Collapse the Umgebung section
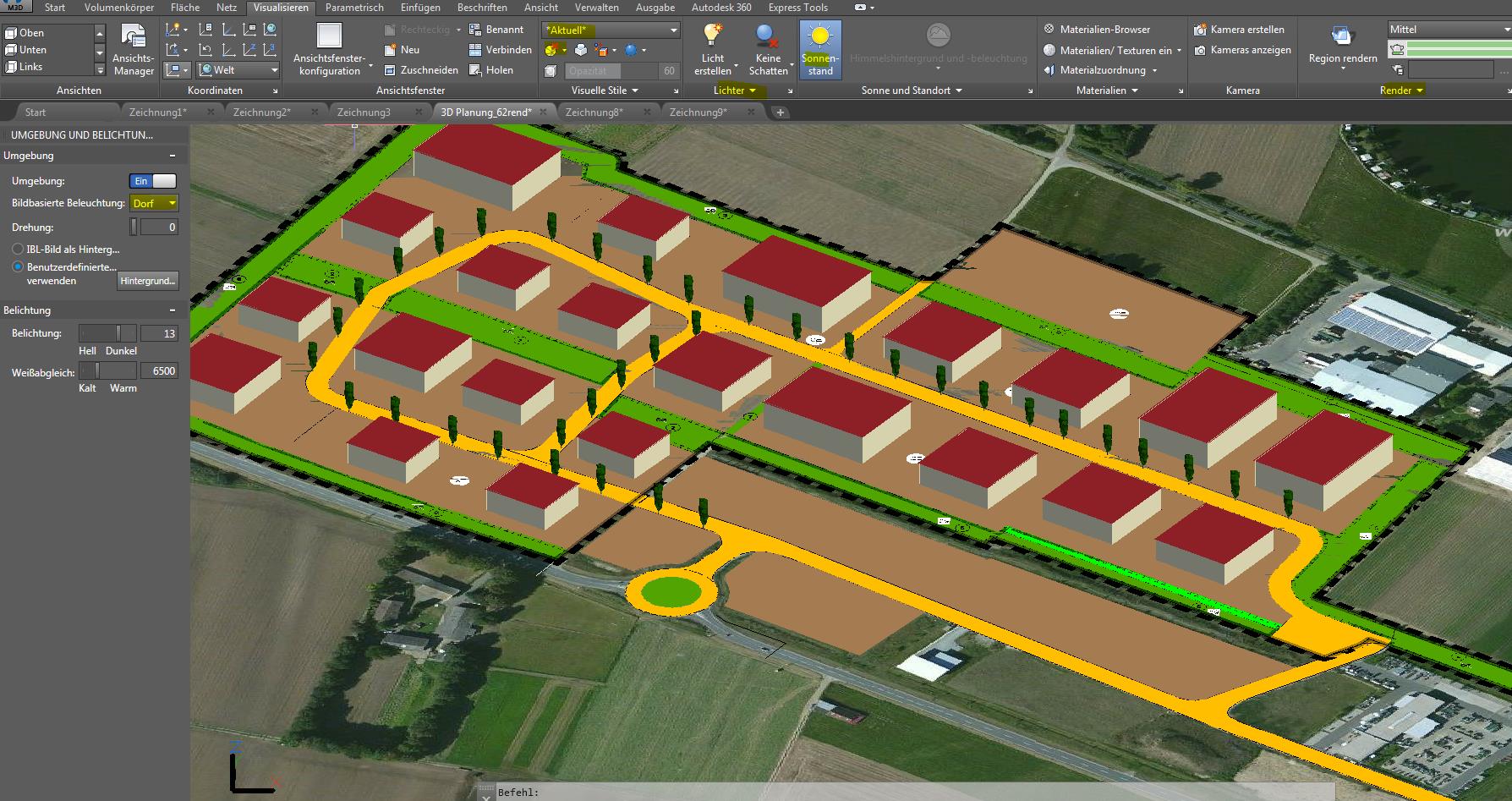The image size is (1512, 801). [173, 156]
